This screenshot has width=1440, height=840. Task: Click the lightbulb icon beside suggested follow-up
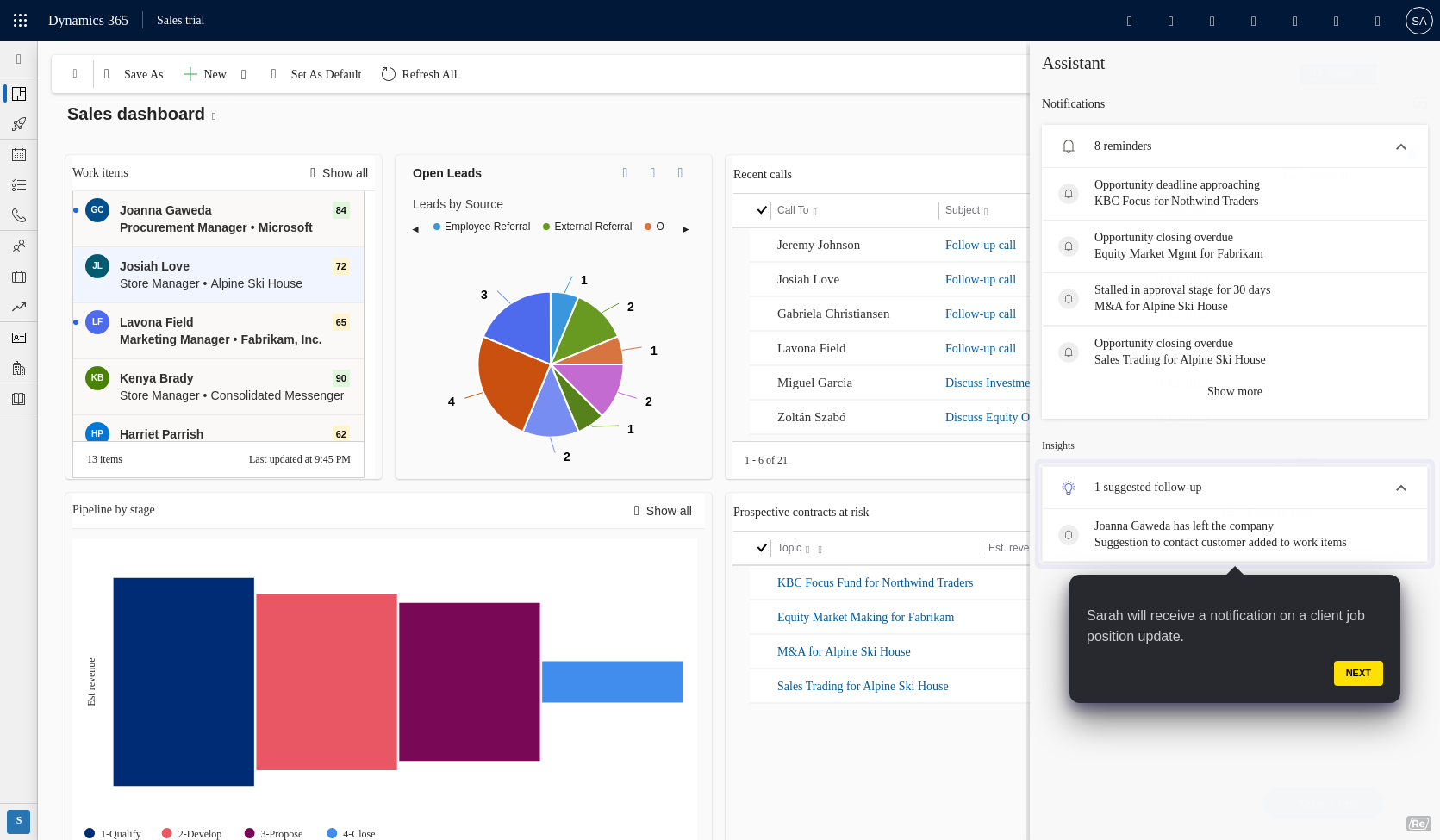1069,488
